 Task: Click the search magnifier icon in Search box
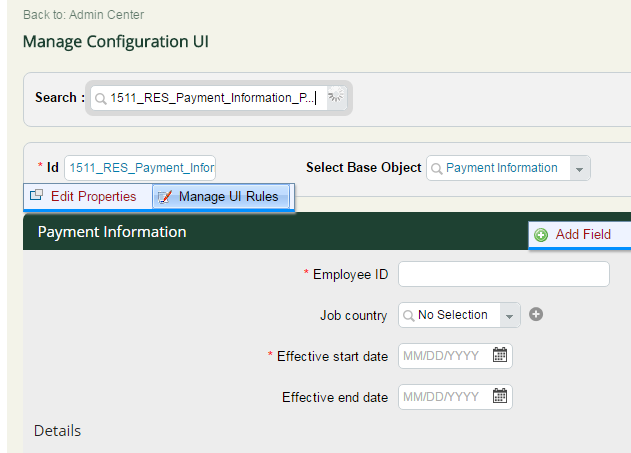pos(101,98)
